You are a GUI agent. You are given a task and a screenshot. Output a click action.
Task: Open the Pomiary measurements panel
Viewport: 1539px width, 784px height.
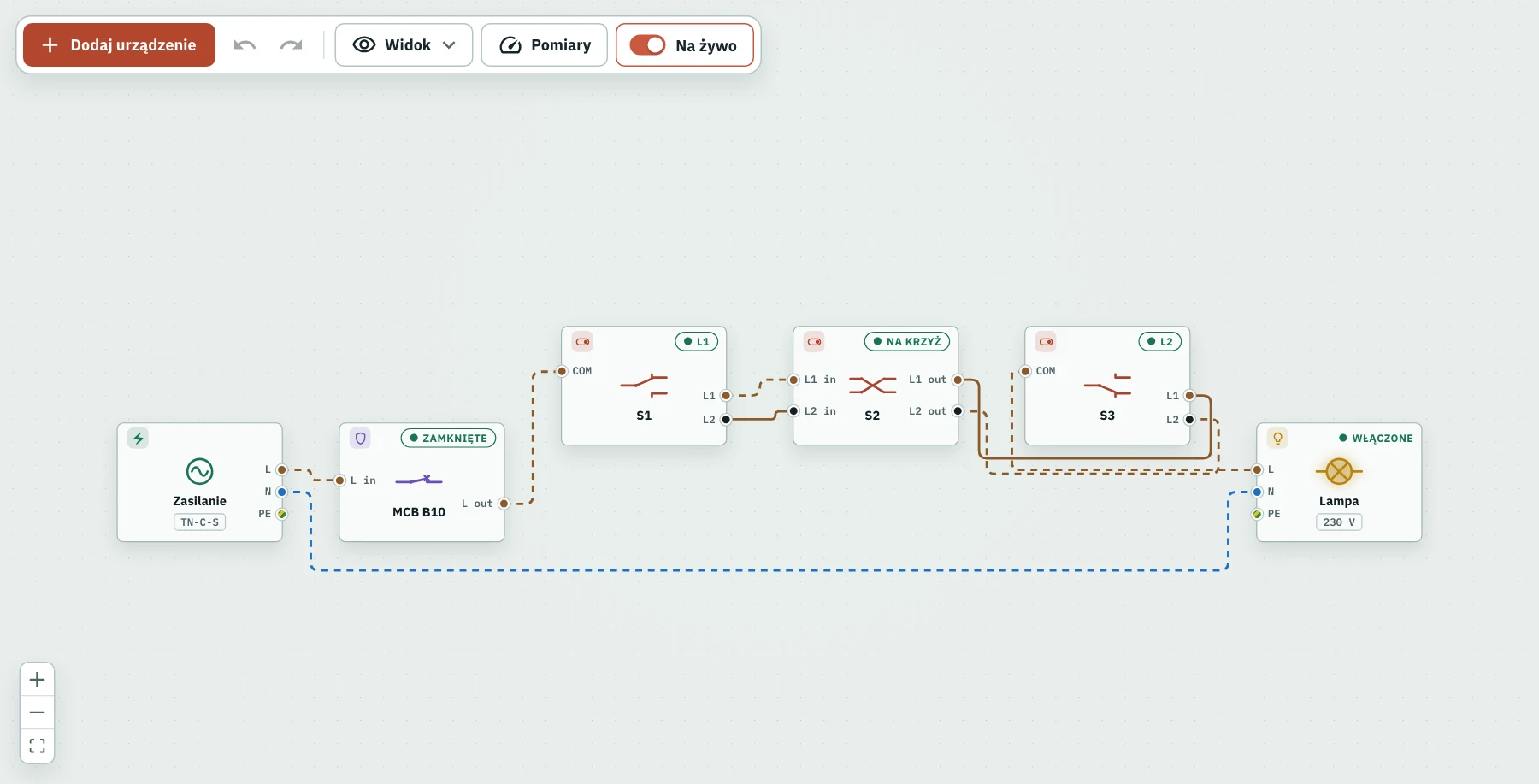click(x=545, y=45)
